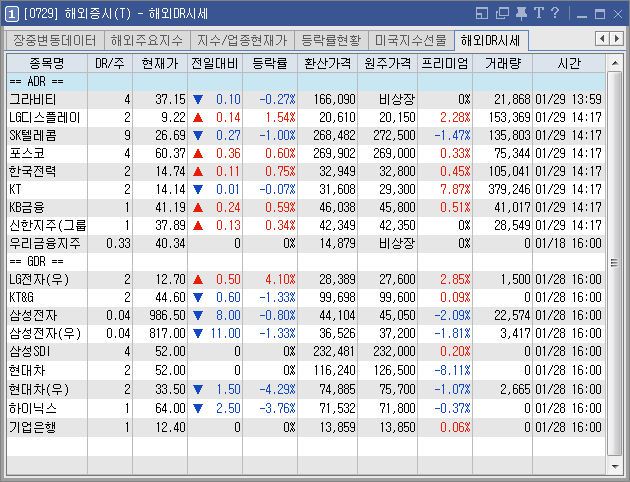Click the DR/주 column header
The image size is (630, 482).
(x=110, y=63)
